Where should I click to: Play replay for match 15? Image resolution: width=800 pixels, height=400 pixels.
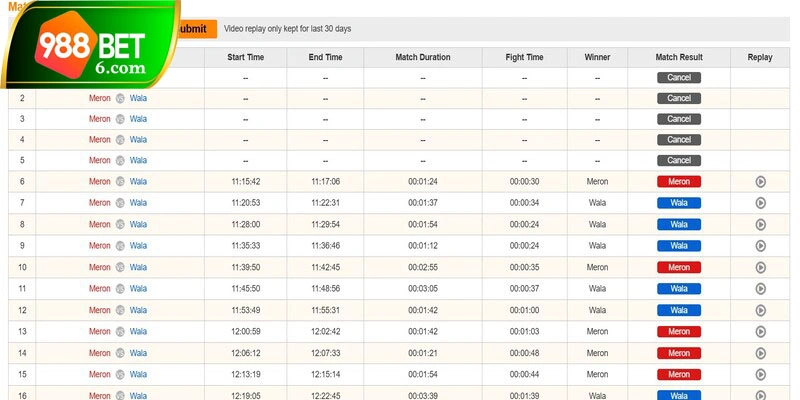tap(760, 375)
